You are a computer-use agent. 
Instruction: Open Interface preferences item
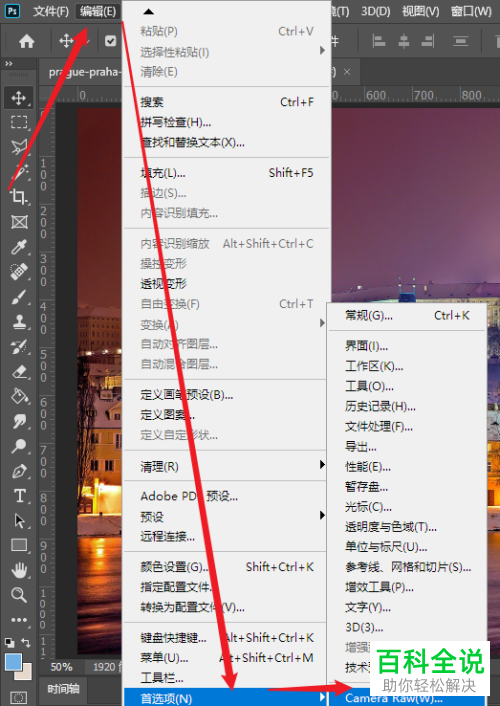tap(407, 346)
